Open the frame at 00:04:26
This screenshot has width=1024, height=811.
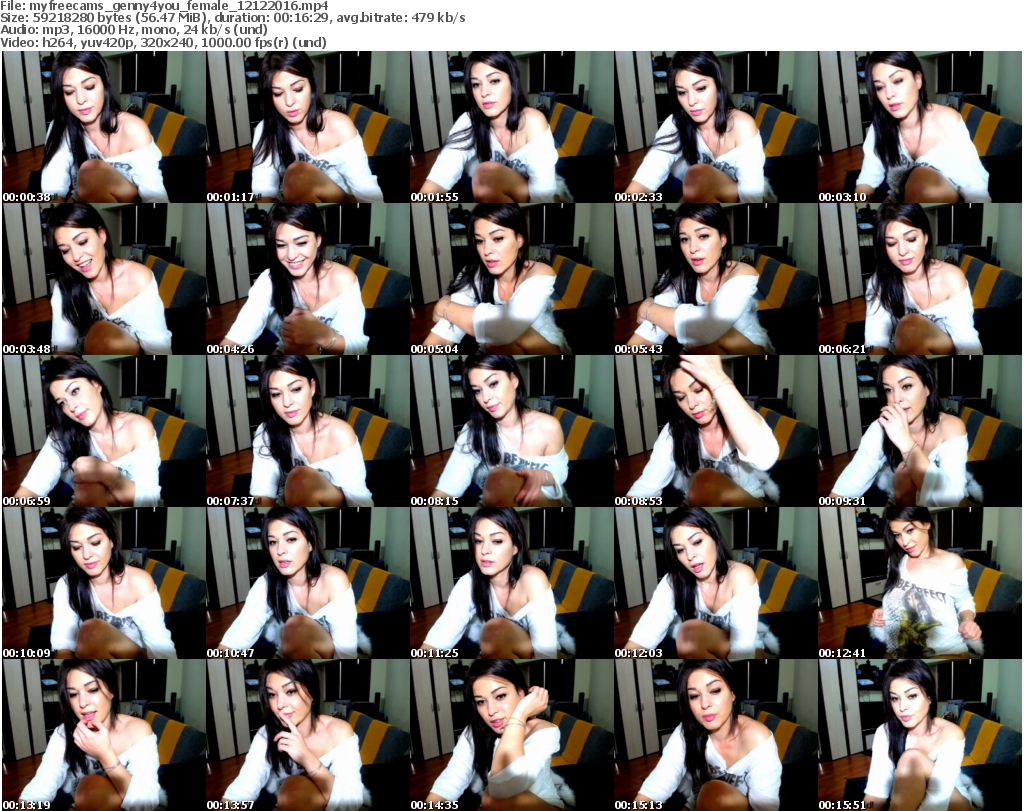click(x=308, y=279)
